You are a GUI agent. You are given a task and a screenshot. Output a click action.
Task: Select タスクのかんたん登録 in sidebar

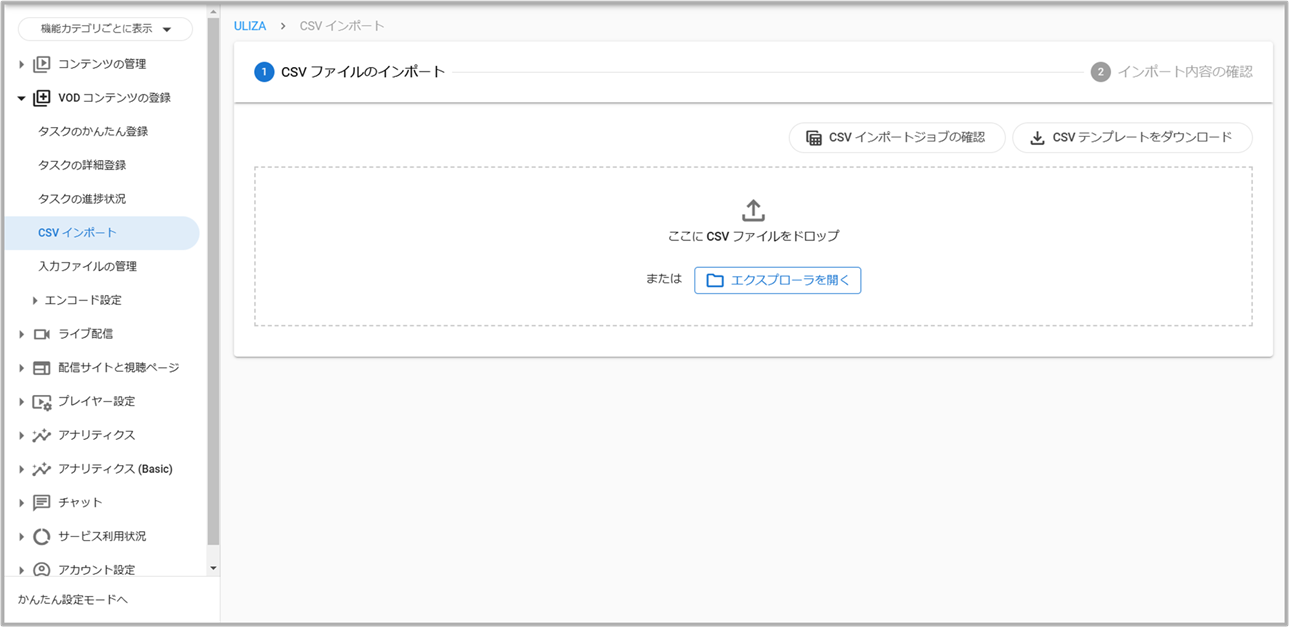point(93,132)
